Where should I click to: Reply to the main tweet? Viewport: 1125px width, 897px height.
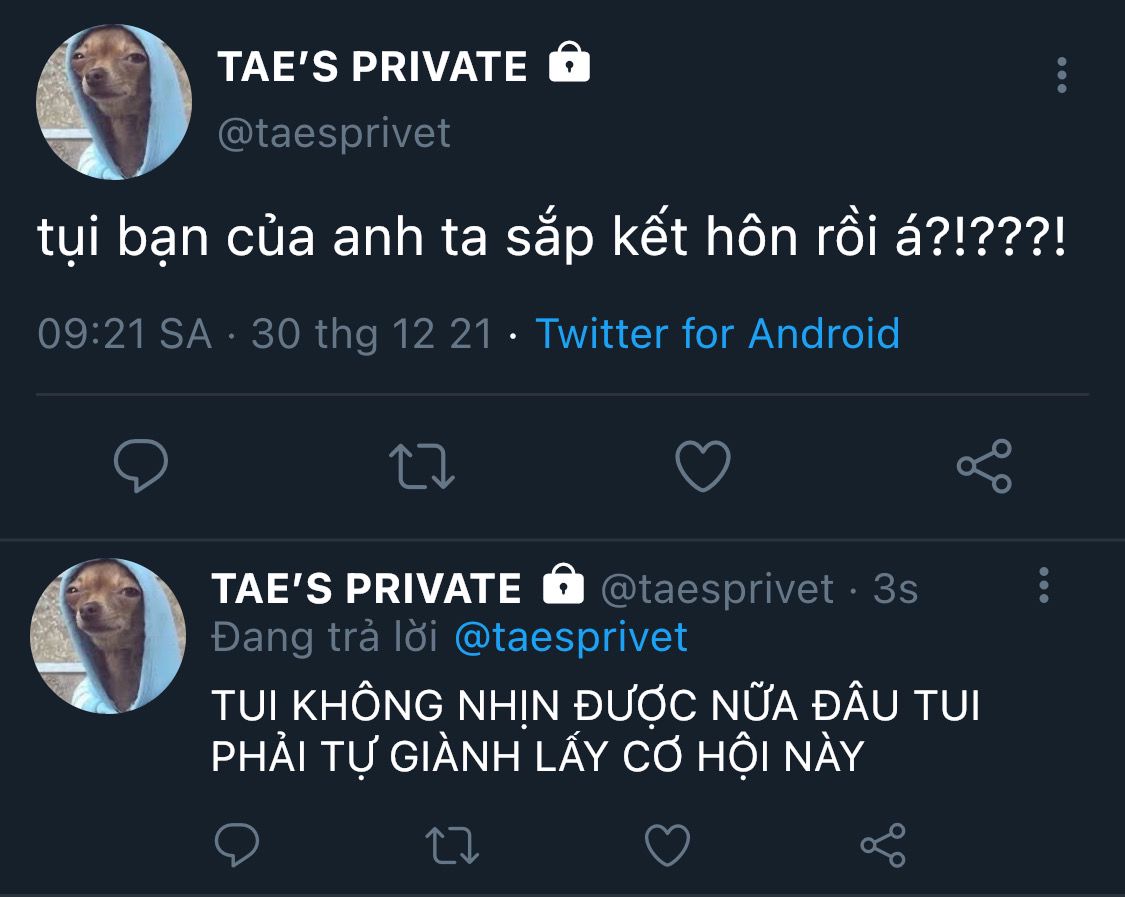[x=141, y=466]
